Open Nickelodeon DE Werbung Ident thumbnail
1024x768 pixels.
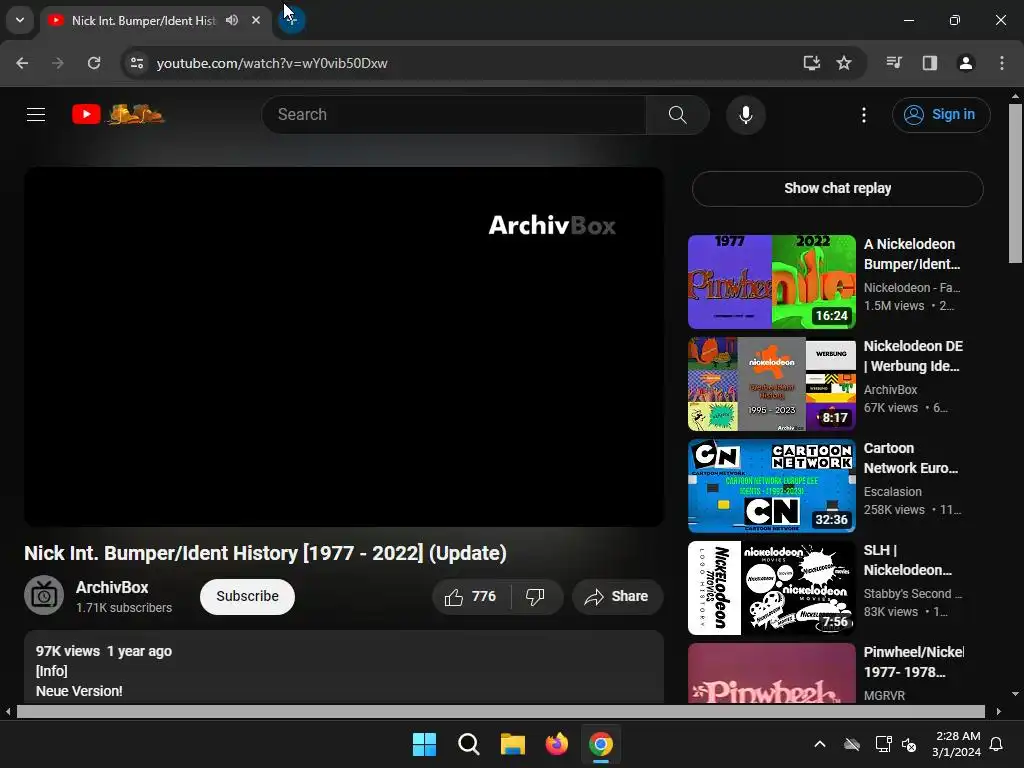[x=771, y=384]
